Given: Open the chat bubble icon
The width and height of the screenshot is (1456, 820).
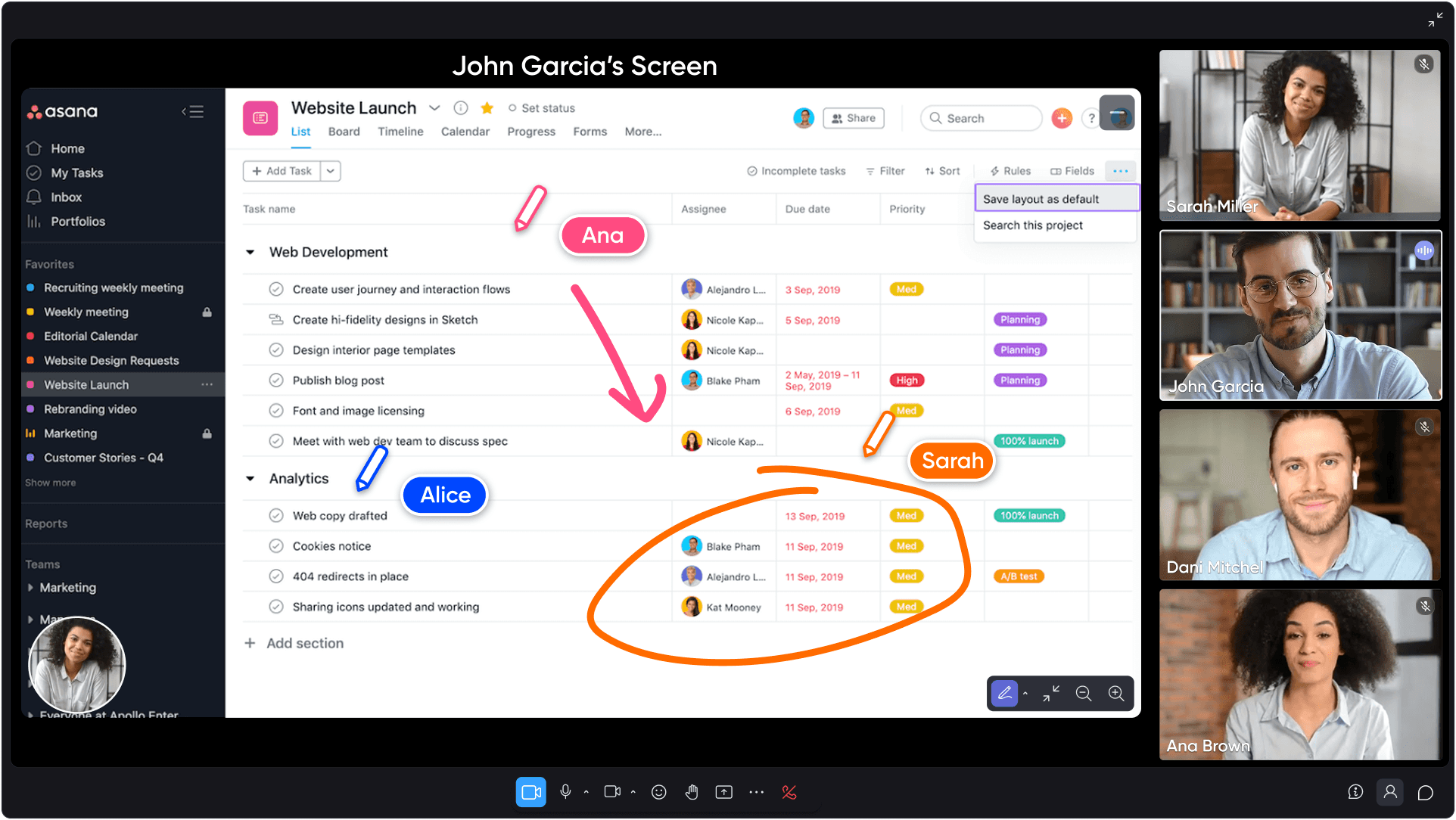Looking at the screenshot, I should [1426, 792].
